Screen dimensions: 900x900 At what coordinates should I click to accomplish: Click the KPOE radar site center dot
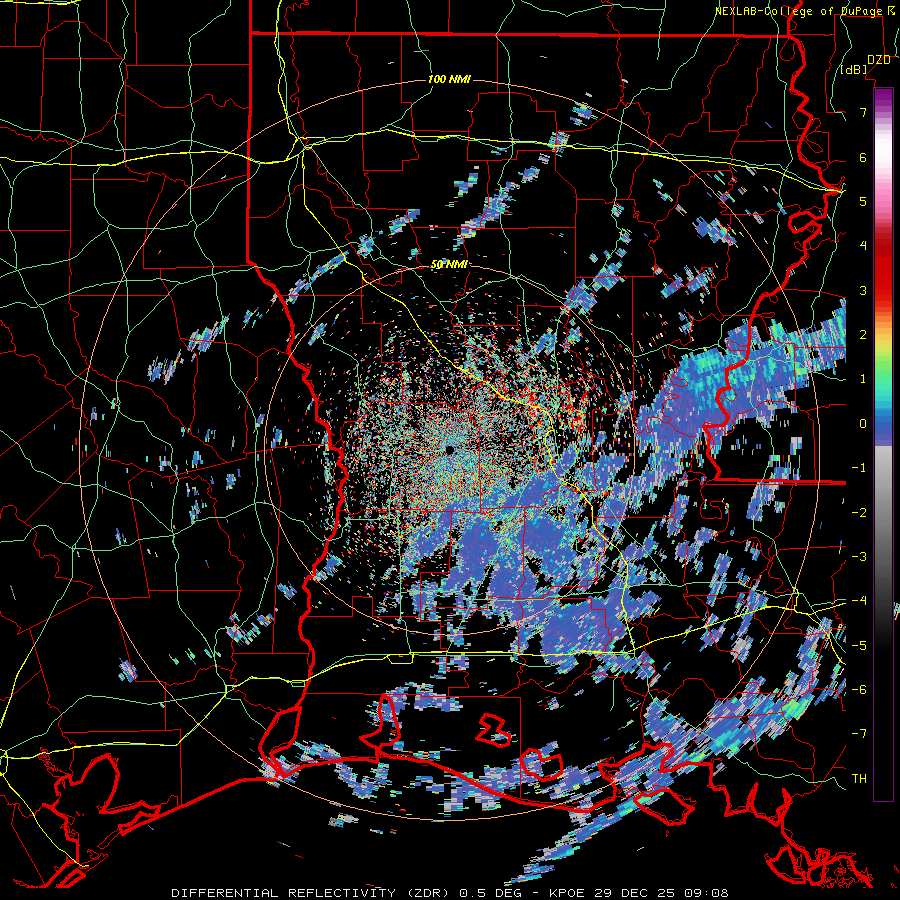click(449, 449)
